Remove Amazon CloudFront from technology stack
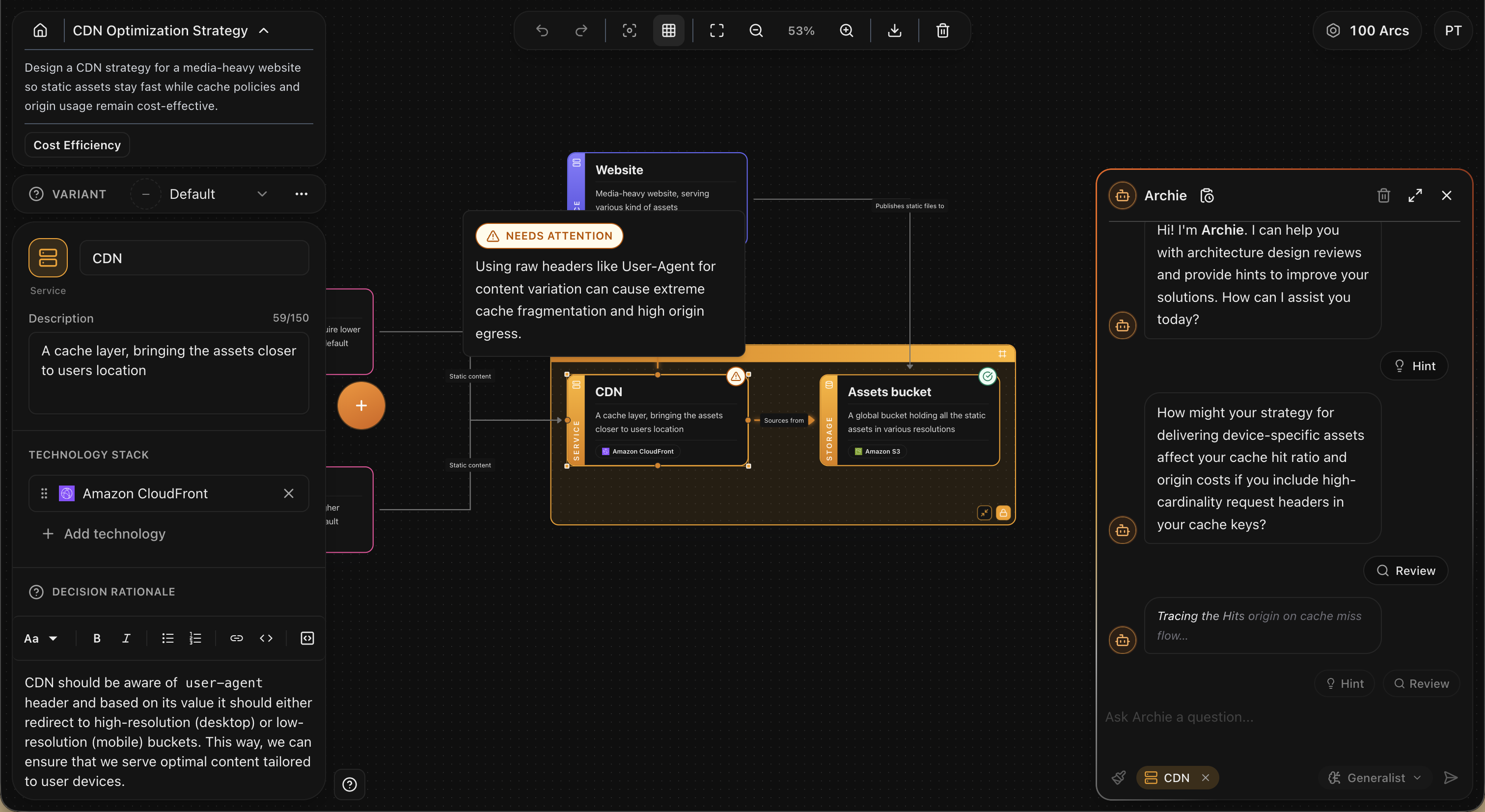Screen dimensions: 1485x812 click(x=289, y=493)
